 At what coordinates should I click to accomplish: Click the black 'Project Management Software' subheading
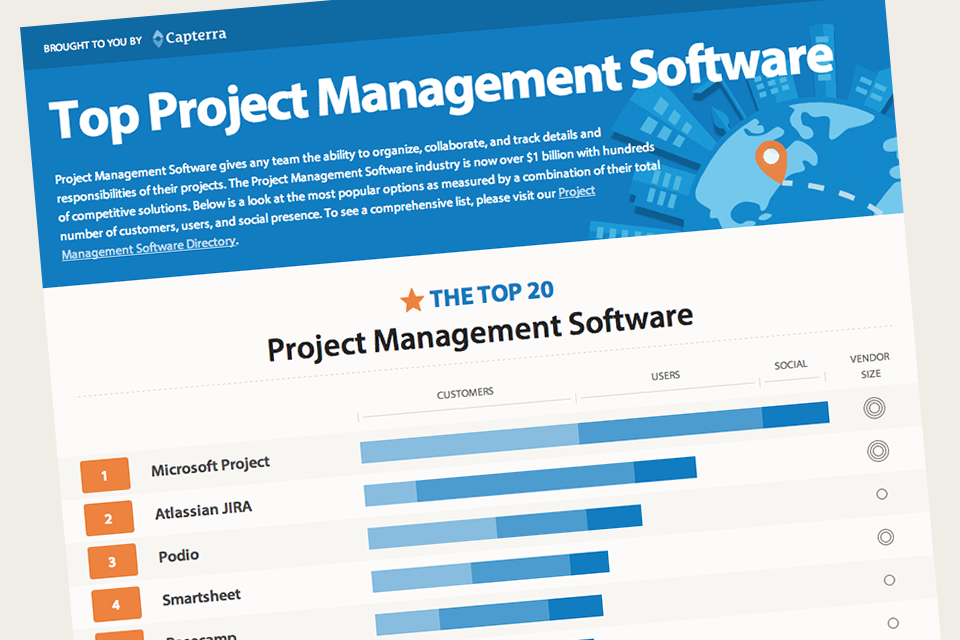[480, 334]
